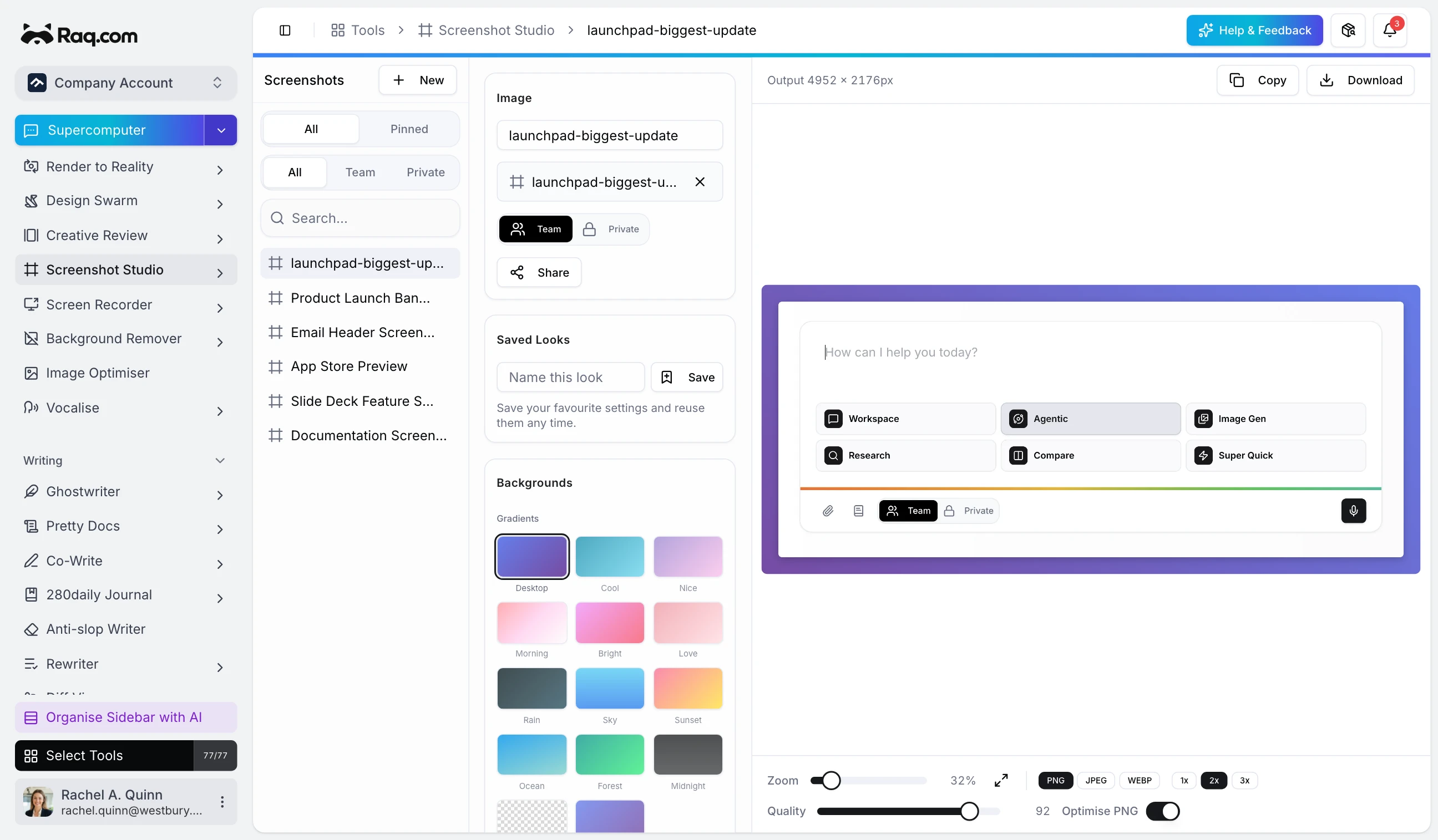The image size is (1438, 840).
Task: Click the microphone icon in preview
Action: (1353, 511)
